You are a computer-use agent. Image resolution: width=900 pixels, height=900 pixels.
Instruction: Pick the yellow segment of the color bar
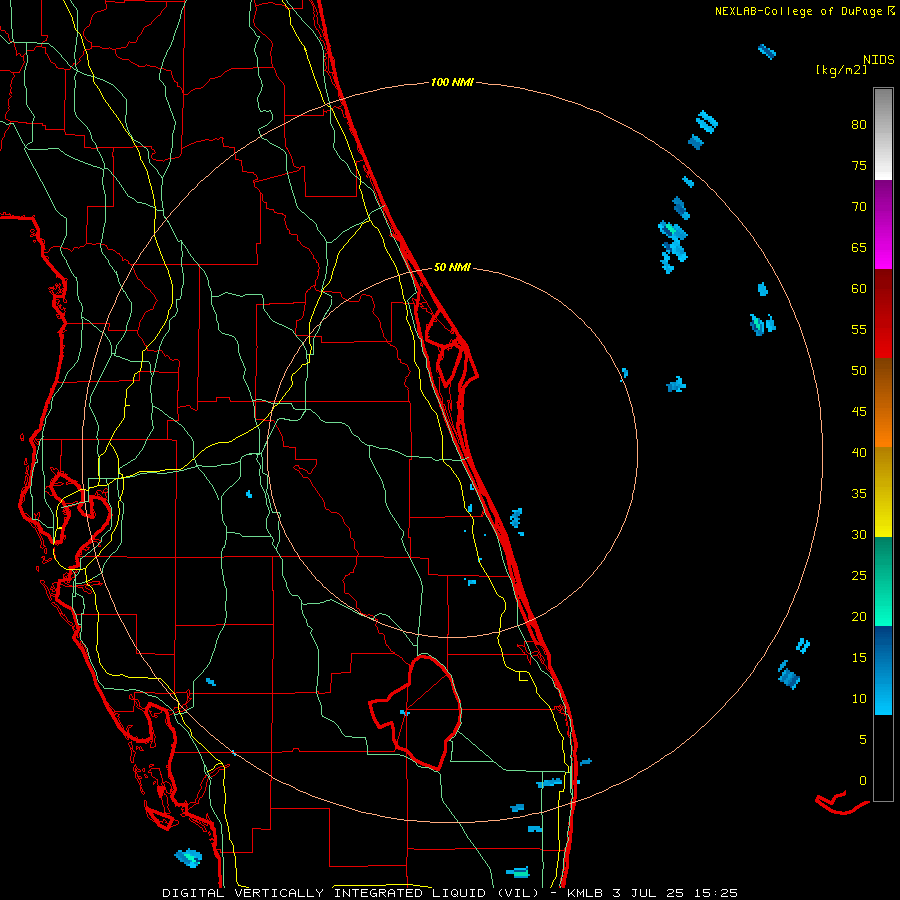(x=883, y=492)
